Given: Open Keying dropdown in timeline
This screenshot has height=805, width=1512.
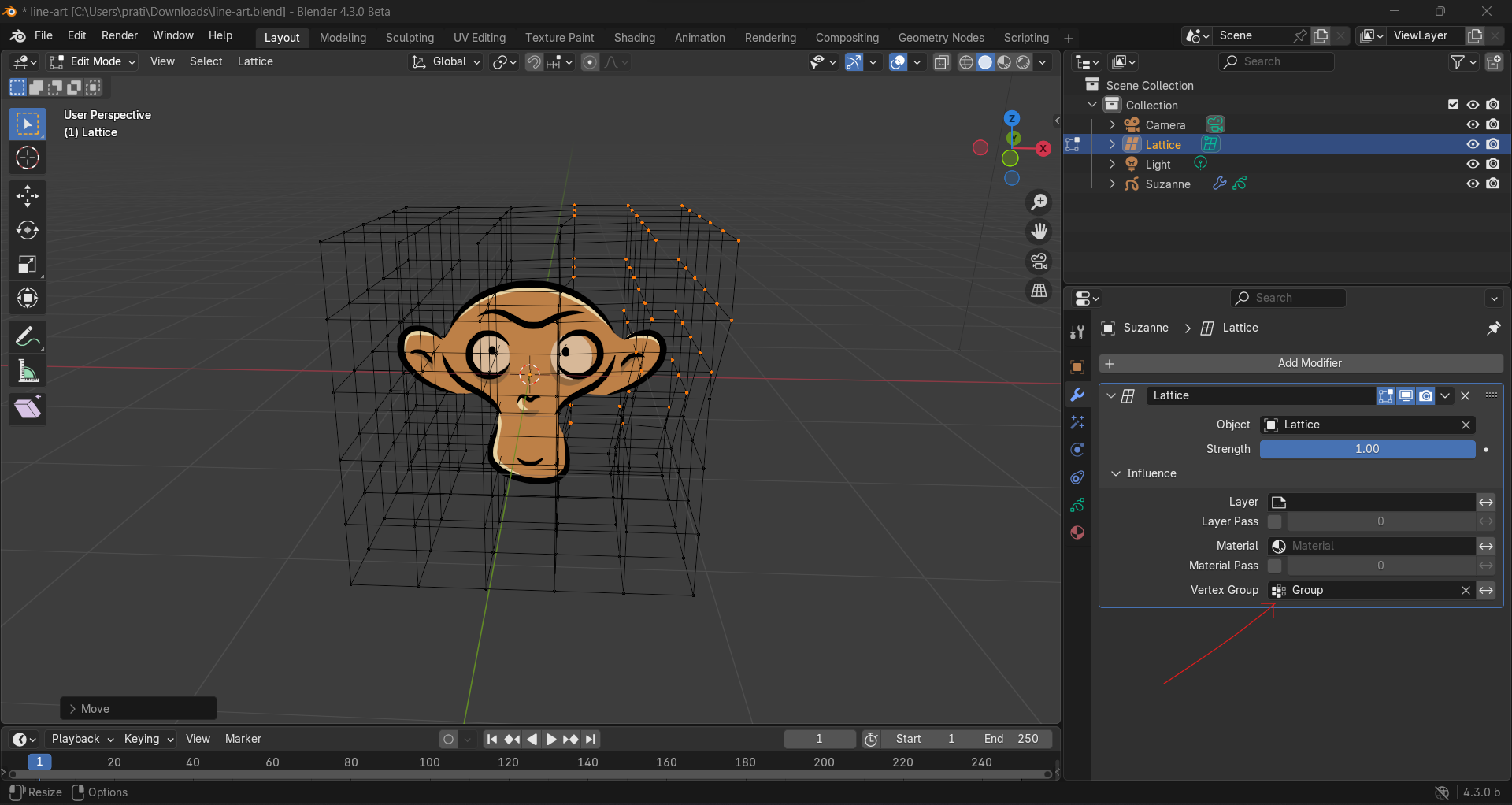Looking at the screenshot, I should tap(148, 739).
